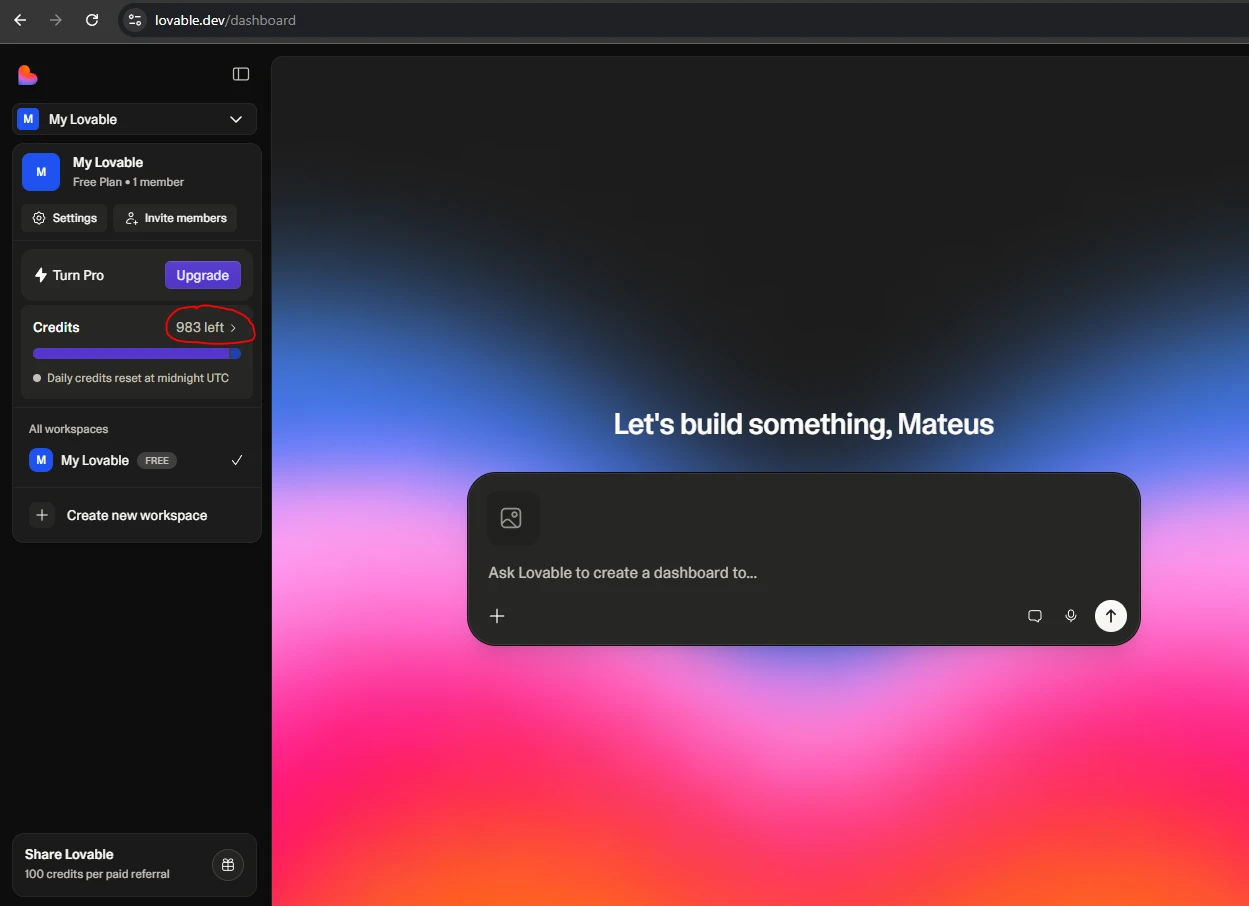Click Invite members button
Image resolution: width=1249 pixels, height=906 pixels.
tap(175, 218)
